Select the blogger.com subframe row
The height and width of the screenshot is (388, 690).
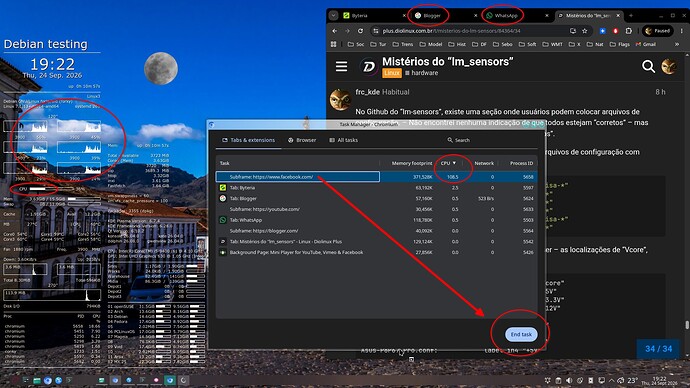[x=377, y=231]
